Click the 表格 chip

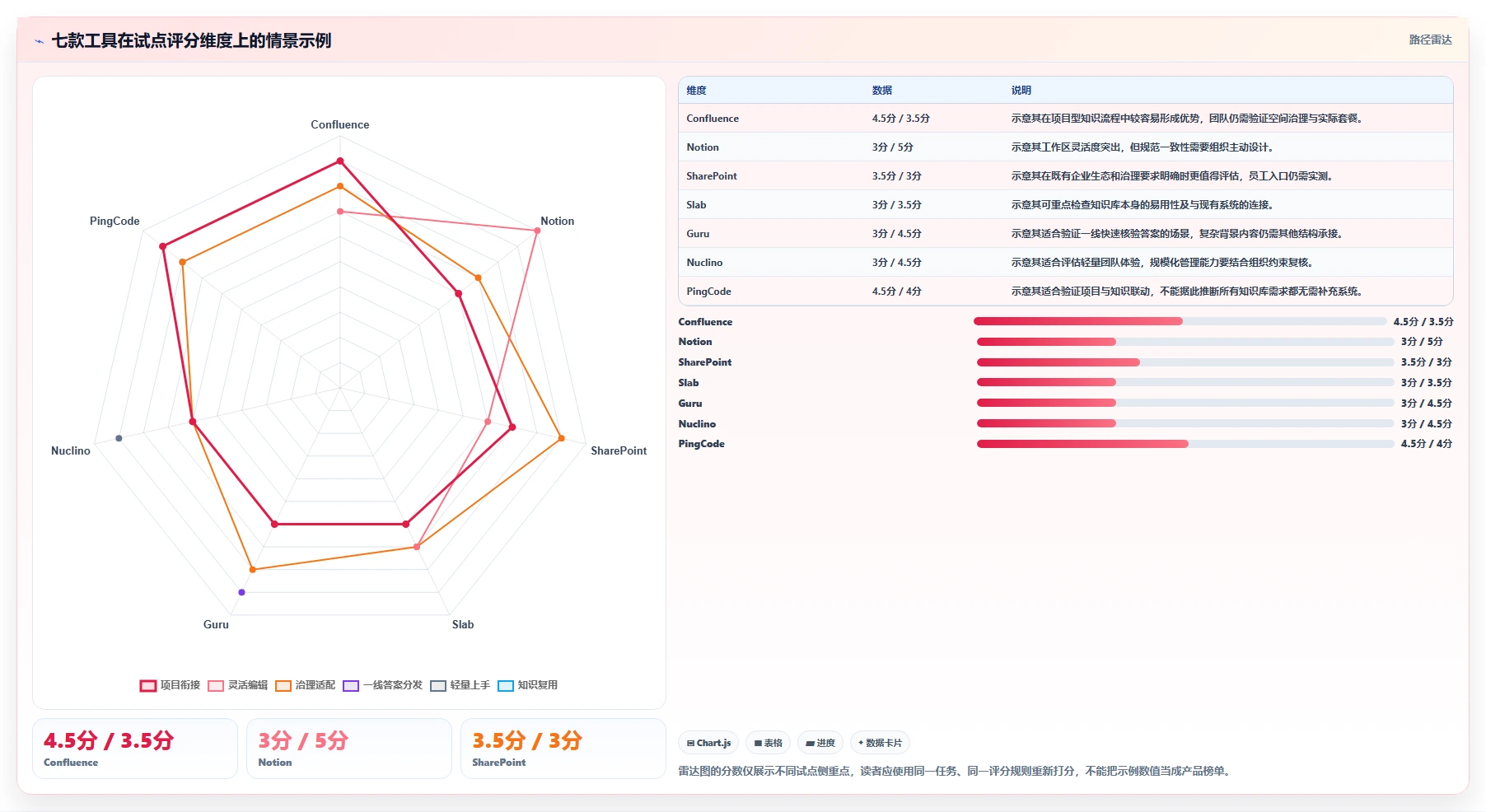768,743
